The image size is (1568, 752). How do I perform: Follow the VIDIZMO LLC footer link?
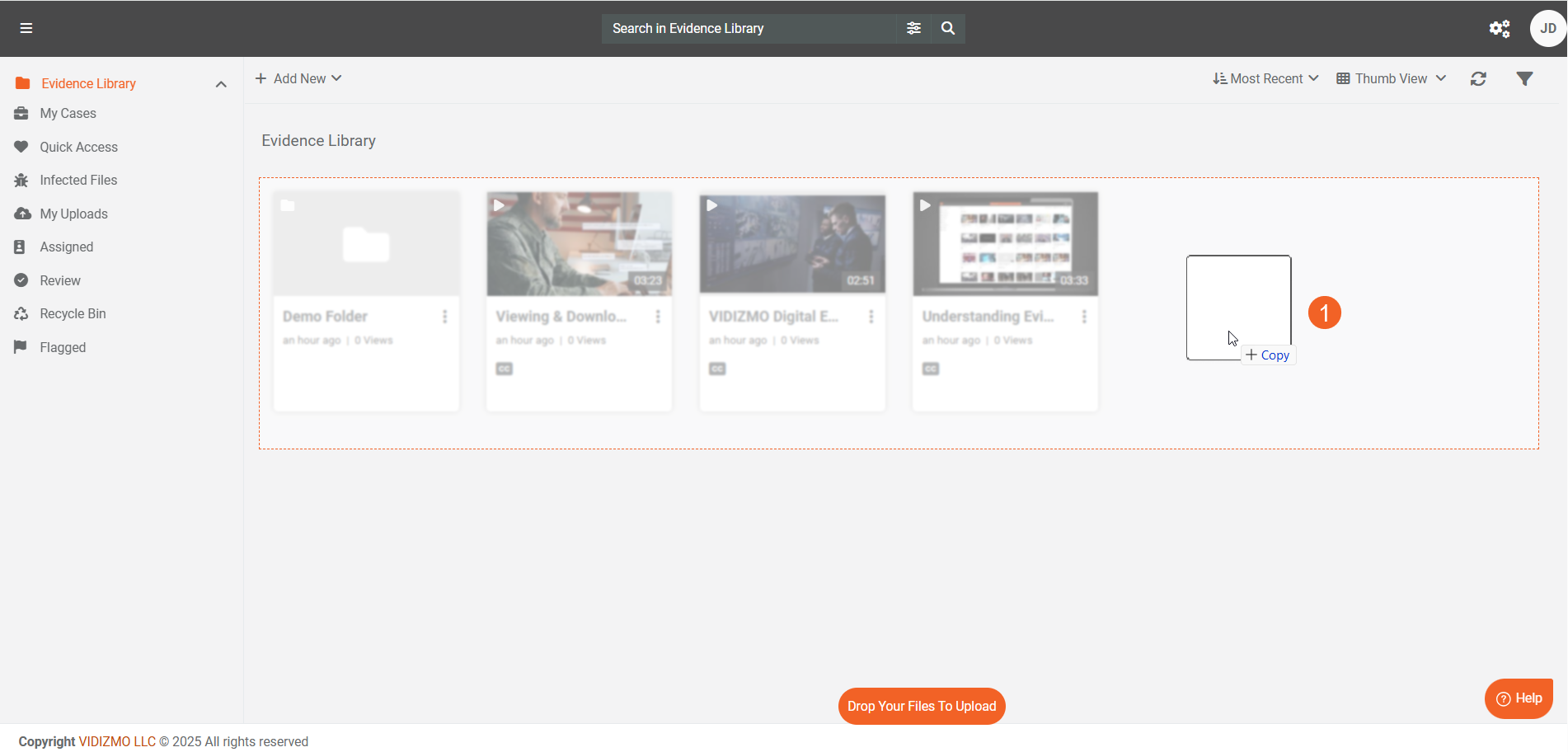point(117,742)
